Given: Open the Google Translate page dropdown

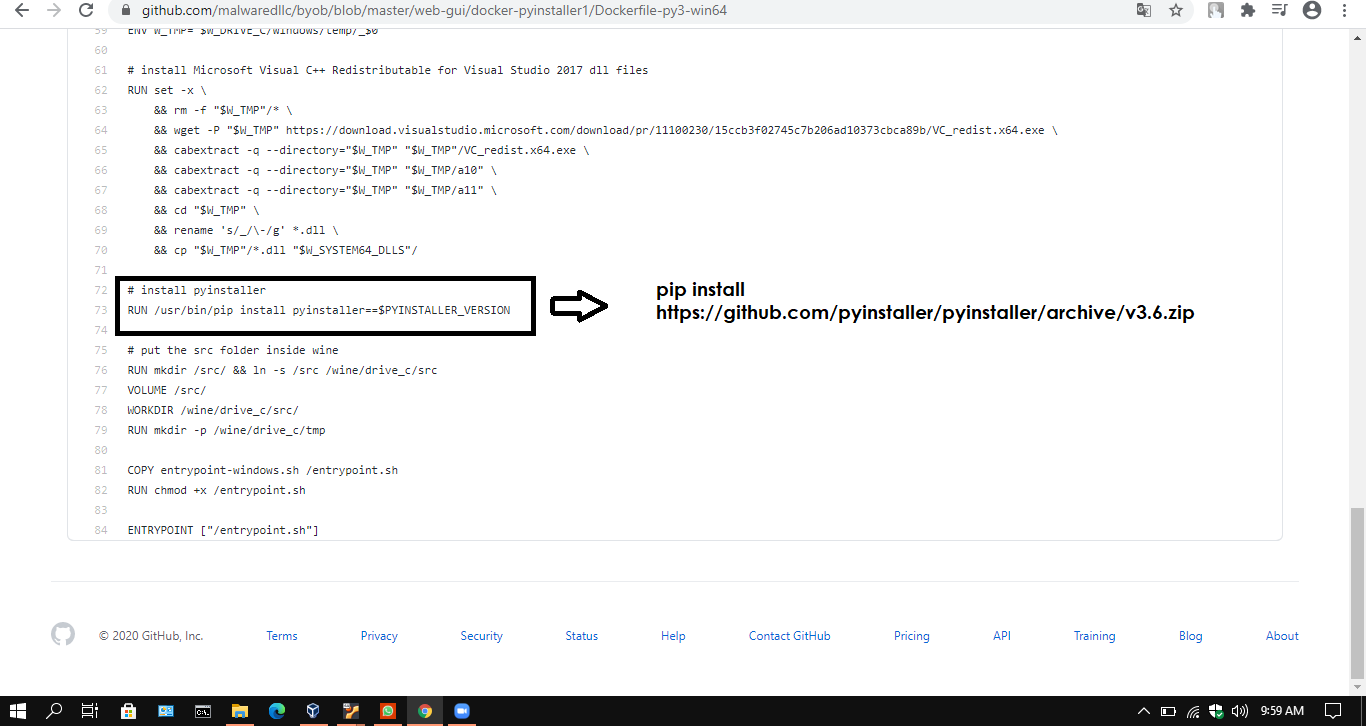Looking at the screenshot, I should point(1144,12).
